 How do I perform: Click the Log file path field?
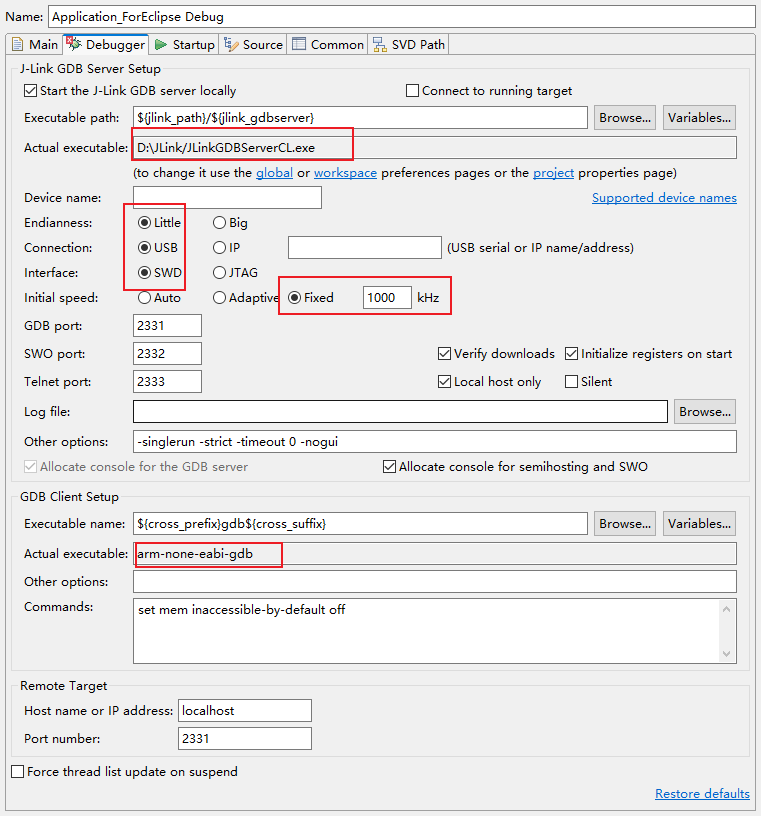click(x=400, y=412)
